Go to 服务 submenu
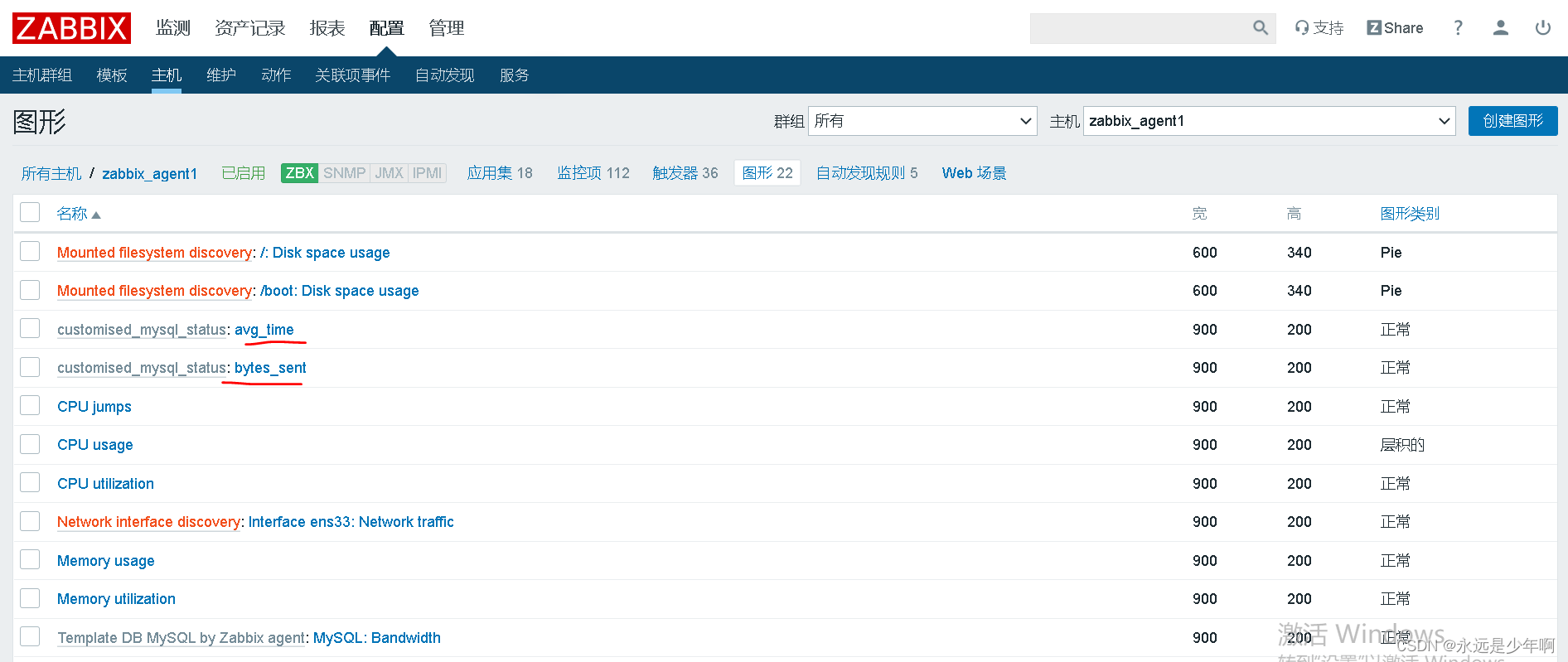 pyautogui.click(x=515, y=75)
